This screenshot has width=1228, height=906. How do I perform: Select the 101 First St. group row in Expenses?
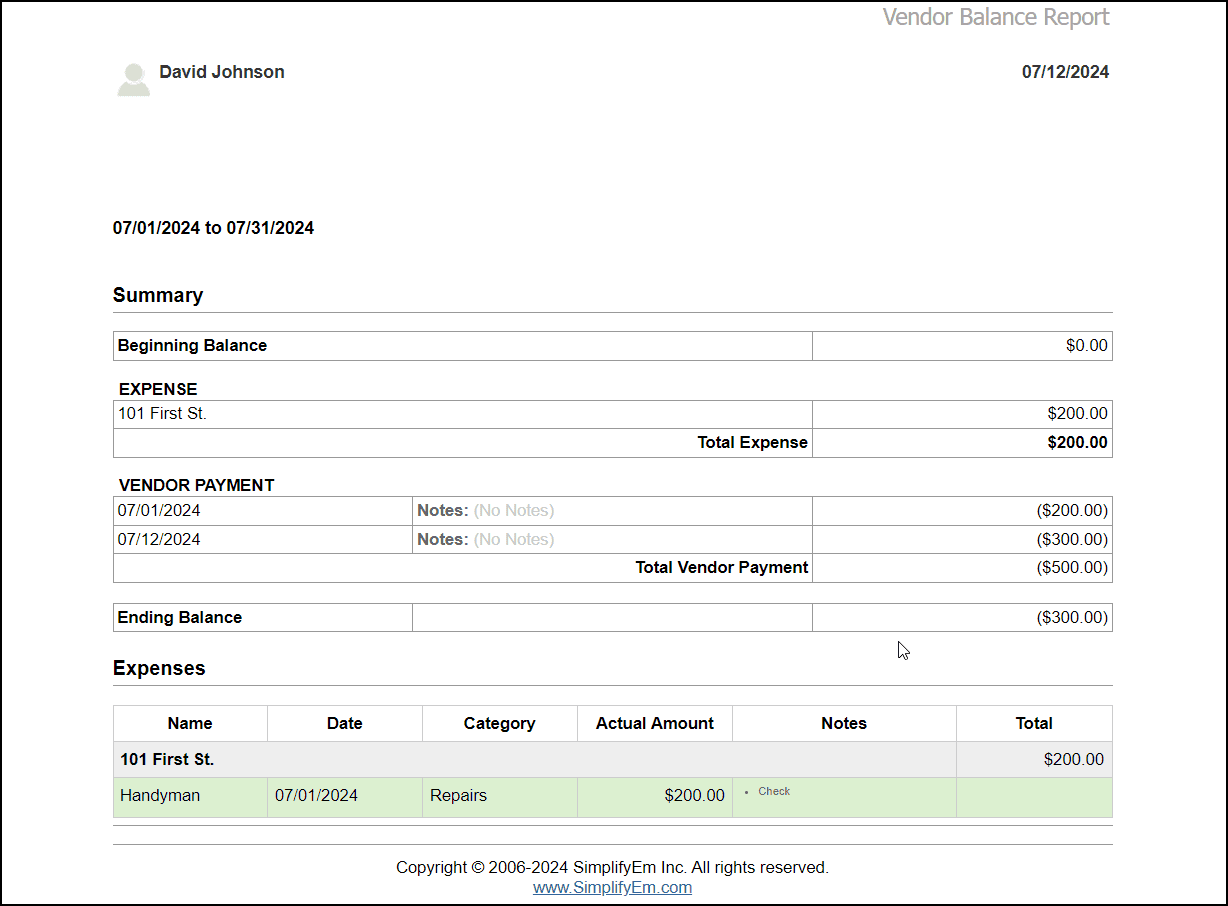167,760
